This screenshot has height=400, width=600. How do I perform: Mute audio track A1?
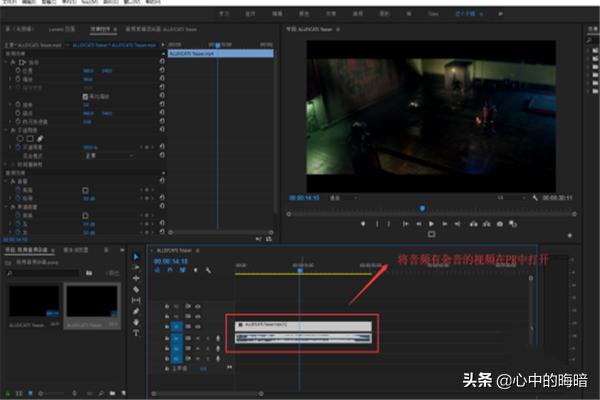tap(198, 338)
